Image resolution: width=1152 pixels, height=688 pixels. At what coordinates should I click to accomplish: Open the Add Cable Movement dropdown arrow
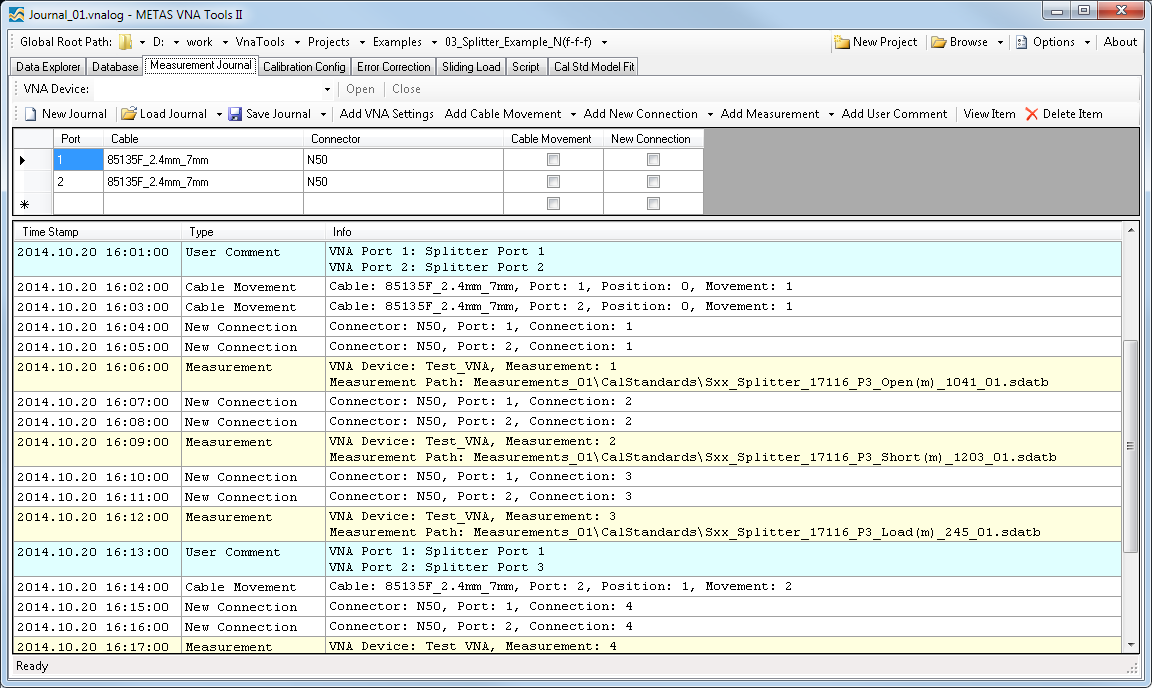(573, 114)
